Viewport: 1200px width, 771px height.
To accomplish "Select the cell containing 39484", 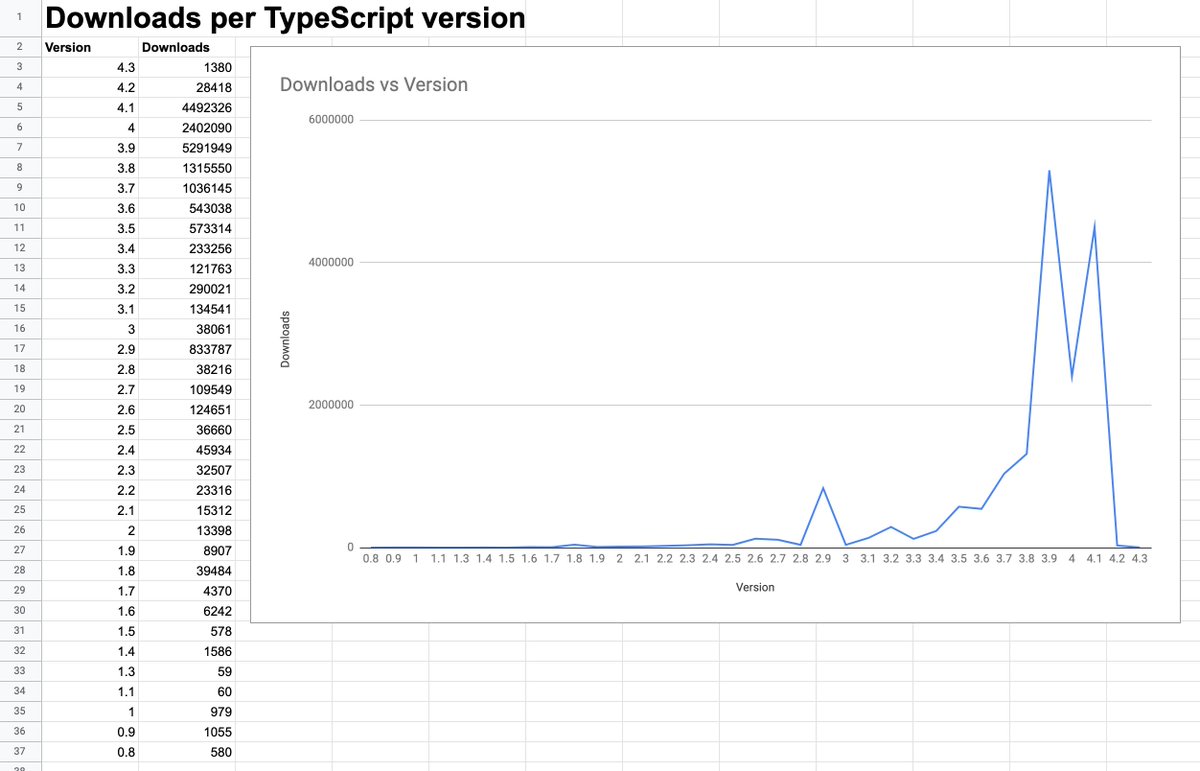I will click(x=187, y=570).
